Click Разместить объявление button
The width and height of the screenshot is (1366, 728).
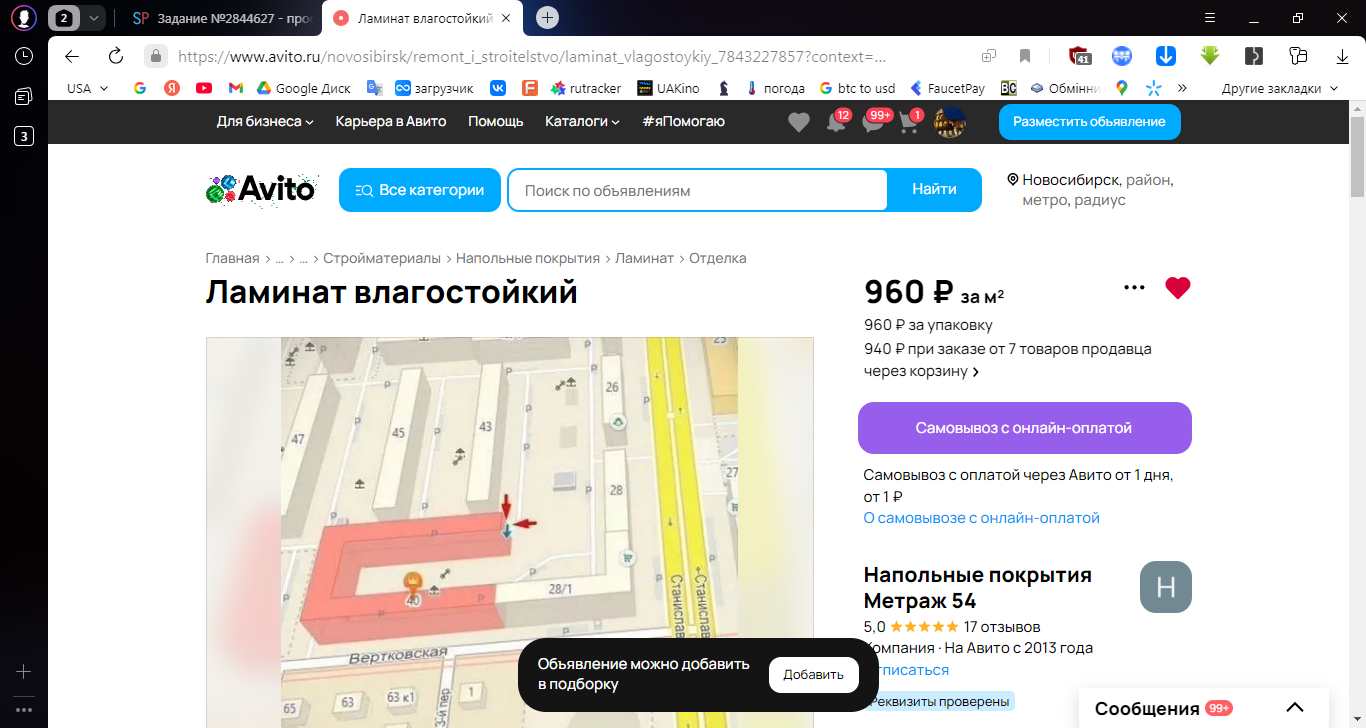click(1090, 122)
